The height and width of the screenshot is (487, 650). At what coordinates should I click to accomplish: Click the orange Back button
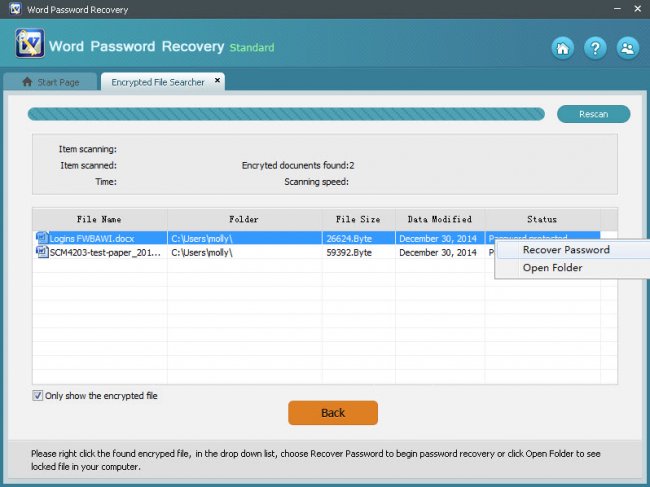pos(333,413)
